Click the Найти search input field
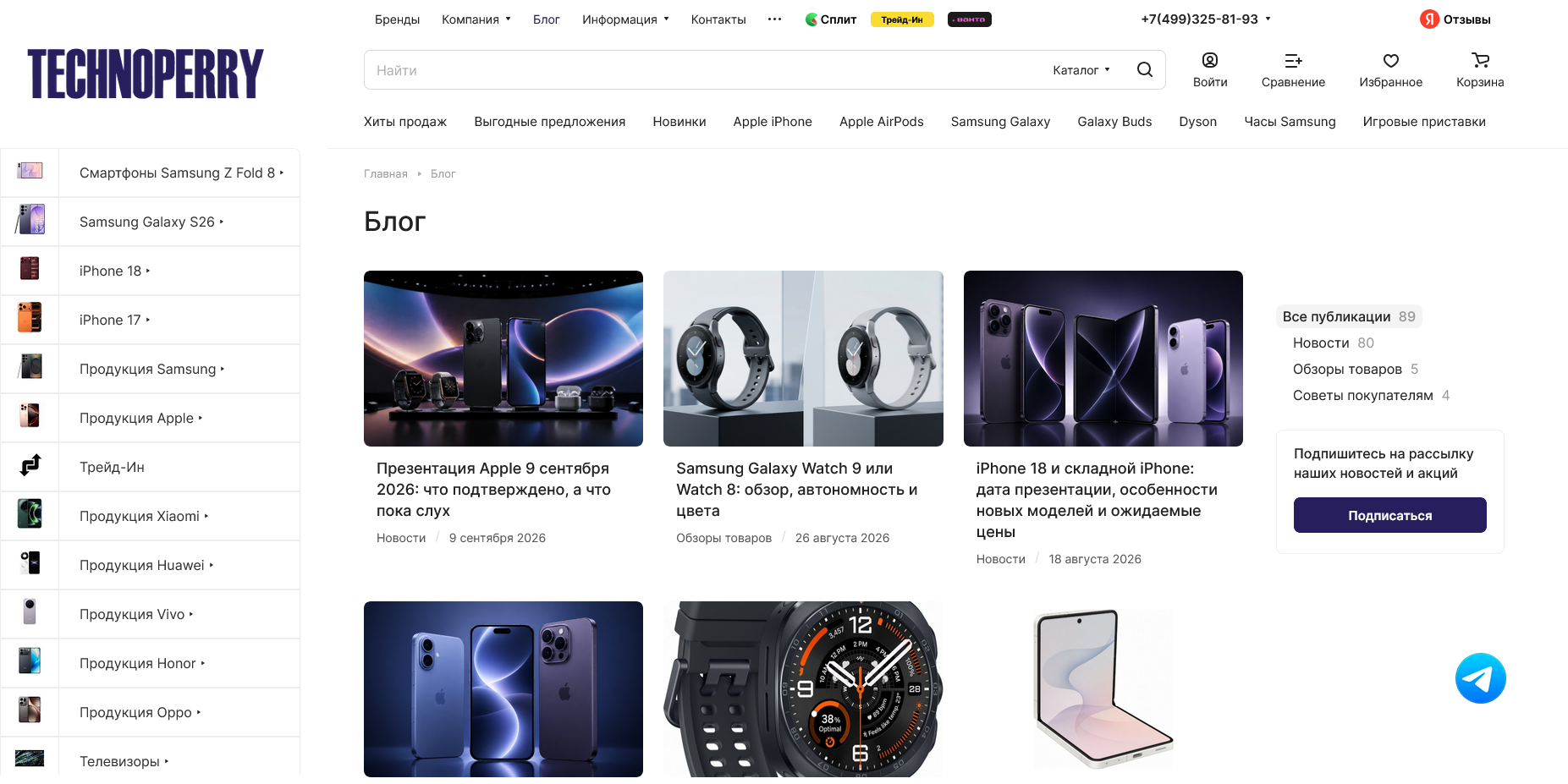 tap(702, 70)
